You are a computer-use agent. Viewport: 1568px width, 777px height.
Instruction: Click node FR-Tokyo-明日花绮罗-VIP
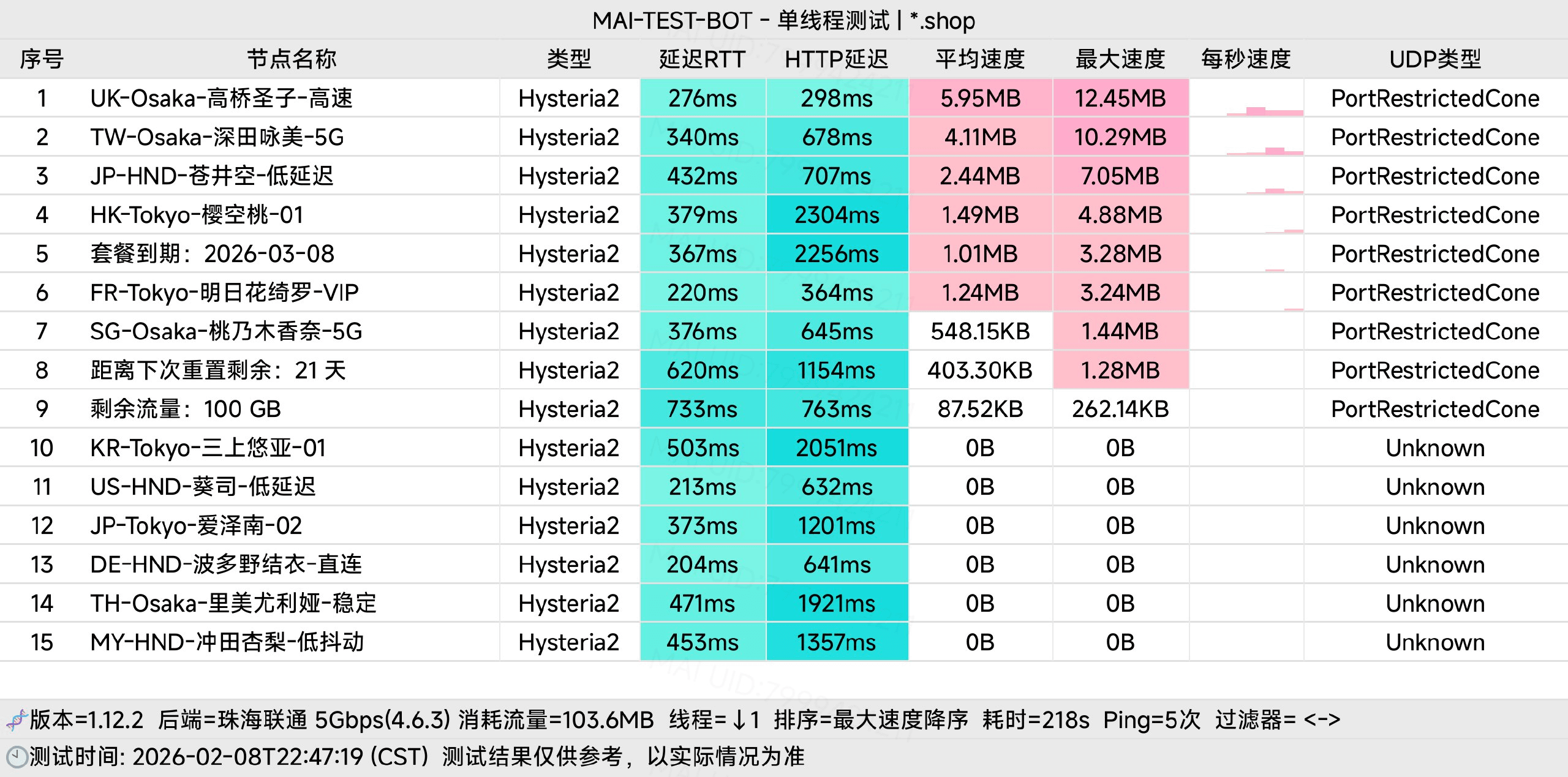click(224, 293)
